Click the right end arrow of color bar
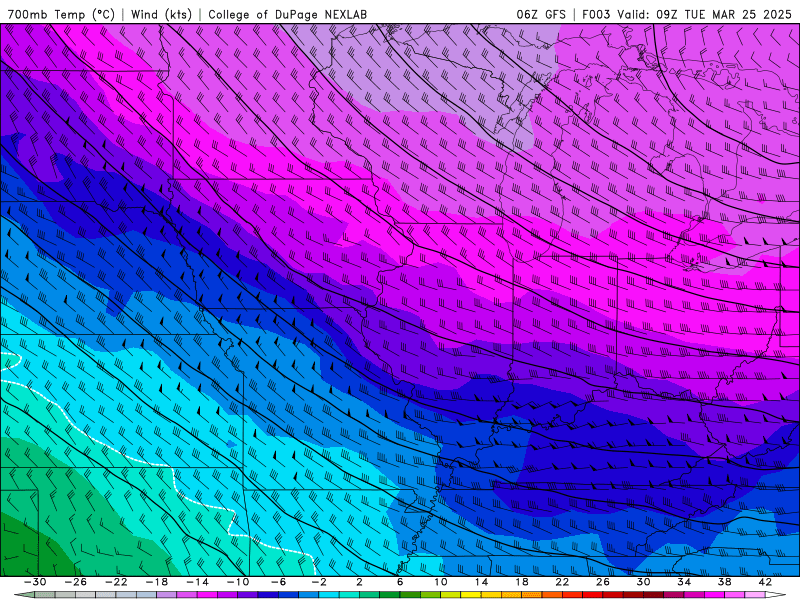Image resolution: width=800 pixels, height=600 pixels. click(776, 595)
